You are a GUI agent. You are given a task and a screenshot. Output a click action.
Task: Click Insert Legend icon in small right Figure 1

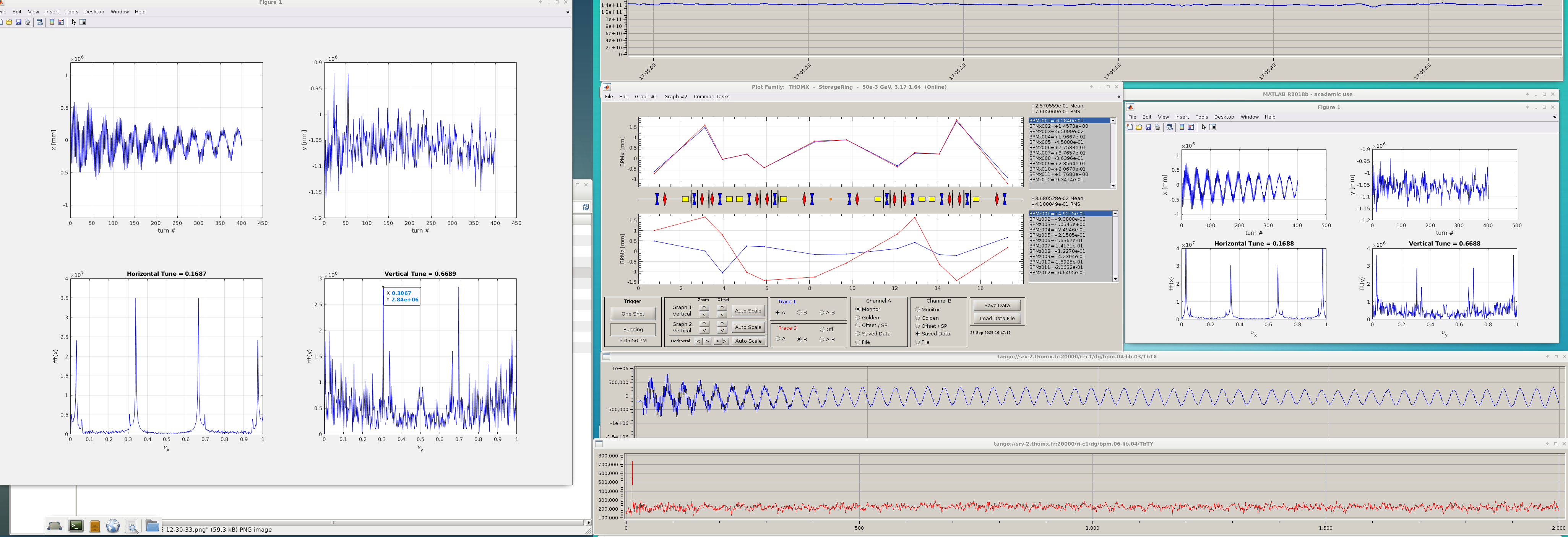(x=1191, y=127)
